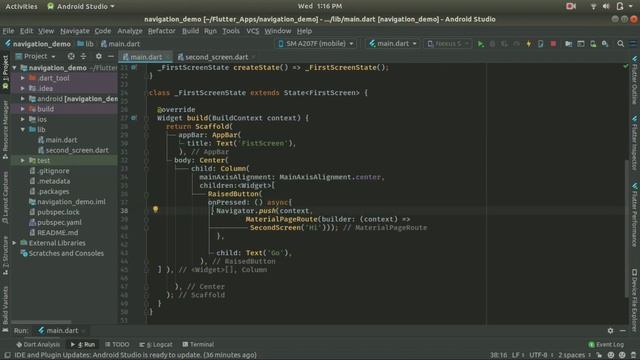
Task: Toggle Resource Manager side tab
Action: point(5,130)
